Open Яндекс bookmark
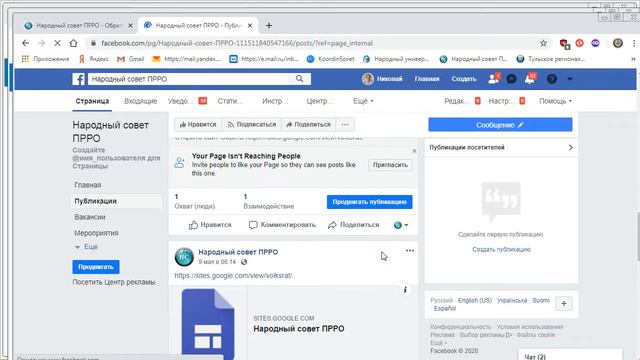 94,59
